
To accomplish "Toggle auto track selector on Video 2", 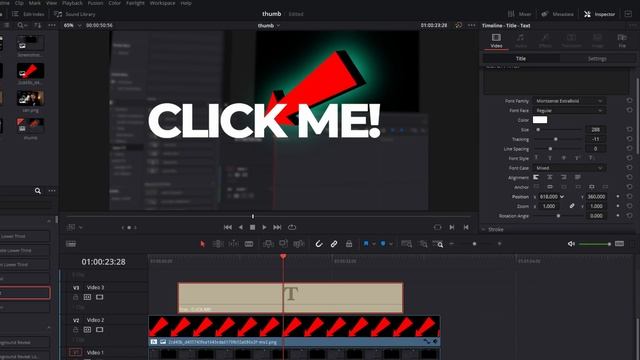I will tap(87, 330).
